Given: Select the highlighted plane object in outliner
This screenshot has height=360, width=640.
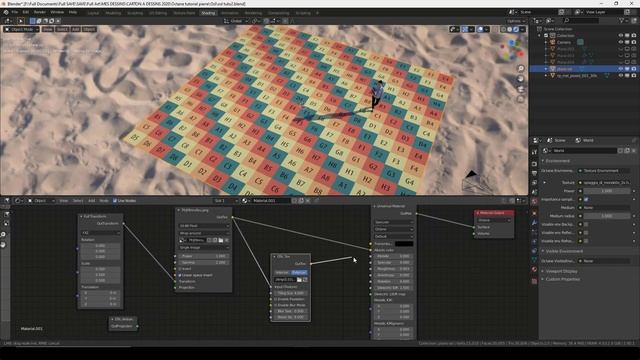Looking at the screenshot, I should [565, 69].
